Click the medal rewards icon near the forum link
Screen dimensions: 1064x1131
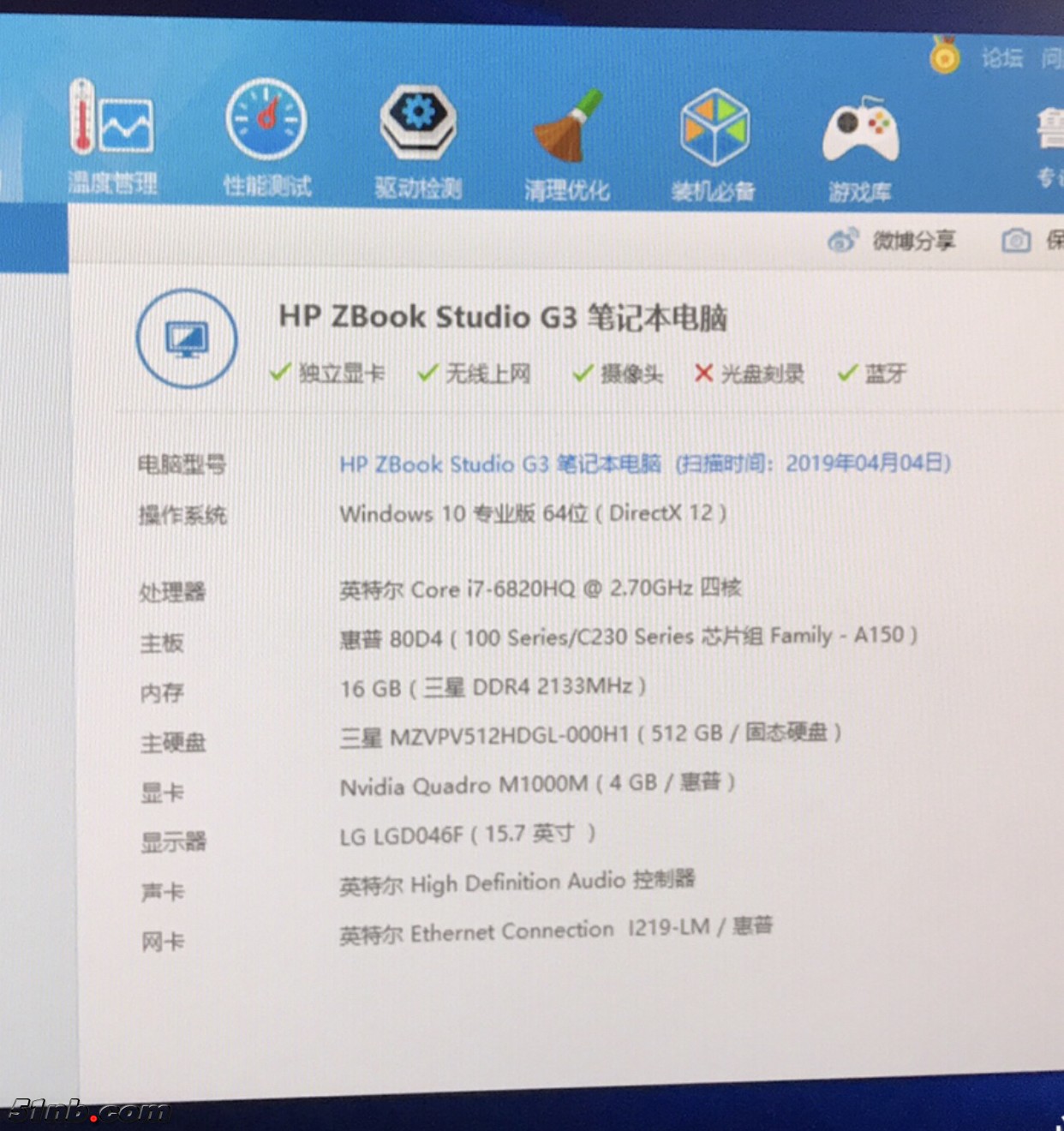pos(945,57)
